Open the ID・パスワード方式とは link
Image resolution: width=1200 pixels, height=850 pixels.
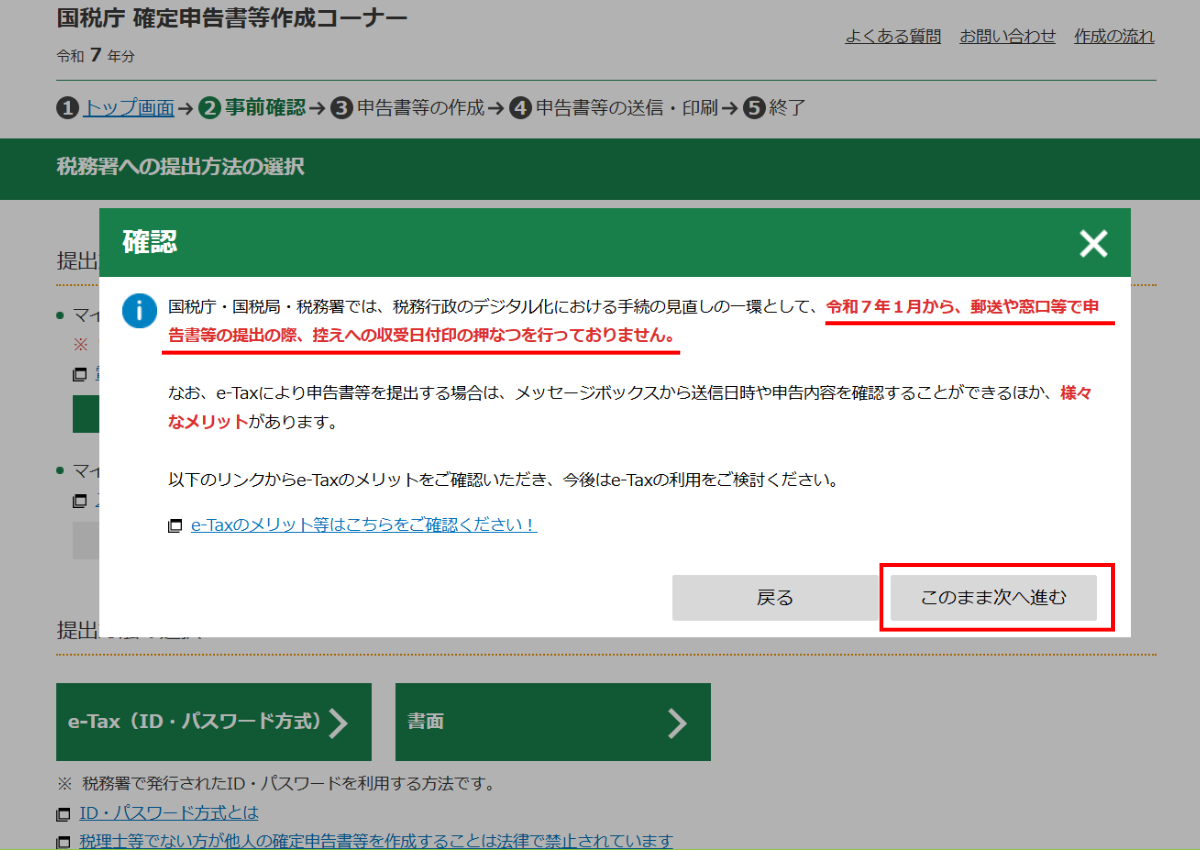click(x=168, y=813)
